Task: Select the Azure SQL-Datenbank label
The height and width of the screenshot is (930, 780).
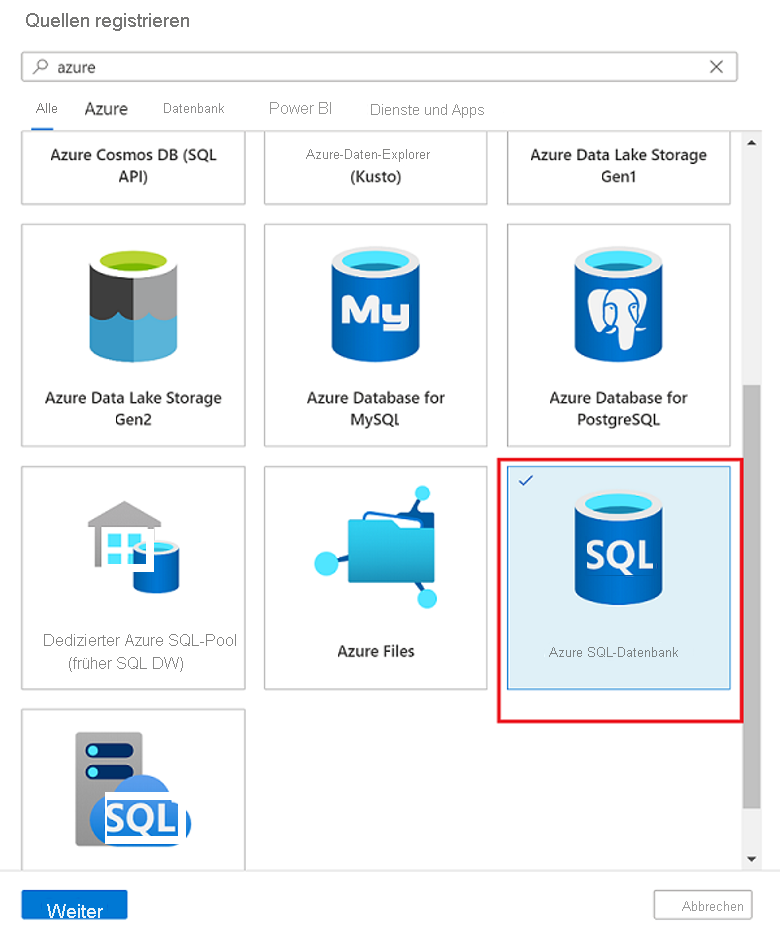Action: coord(613,652)
